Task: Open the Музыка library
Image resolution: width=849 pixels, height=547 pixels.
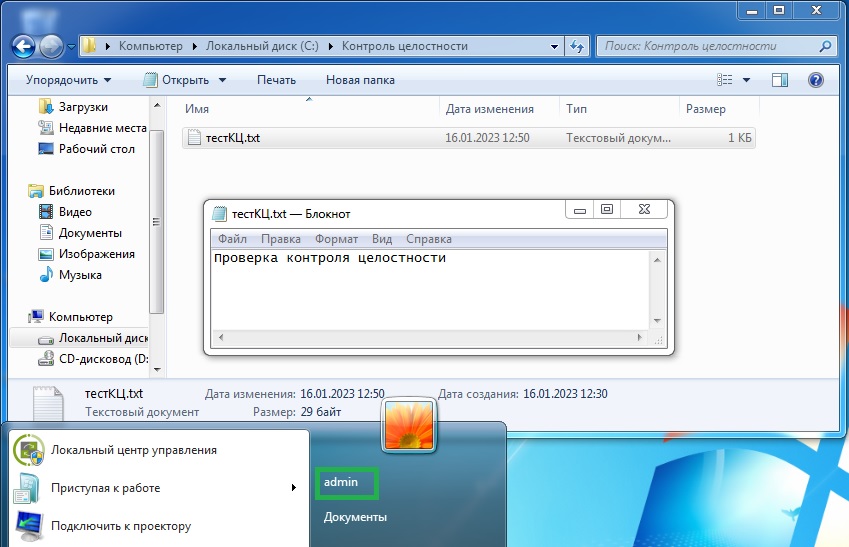Action: point(80,275)
